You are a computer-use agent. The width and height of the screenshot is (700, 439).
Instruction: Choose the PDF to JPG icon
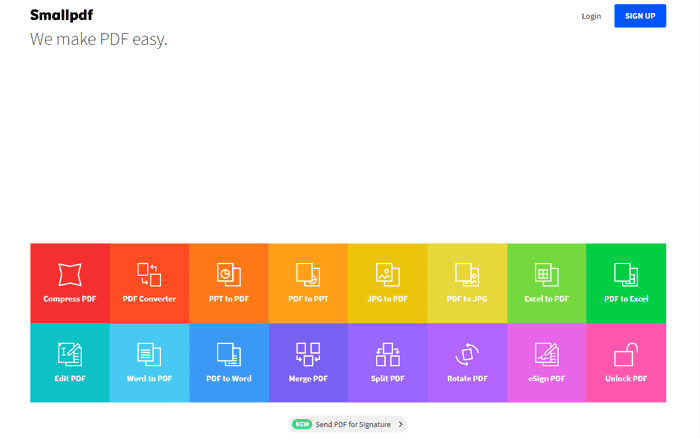coord(467,274)
